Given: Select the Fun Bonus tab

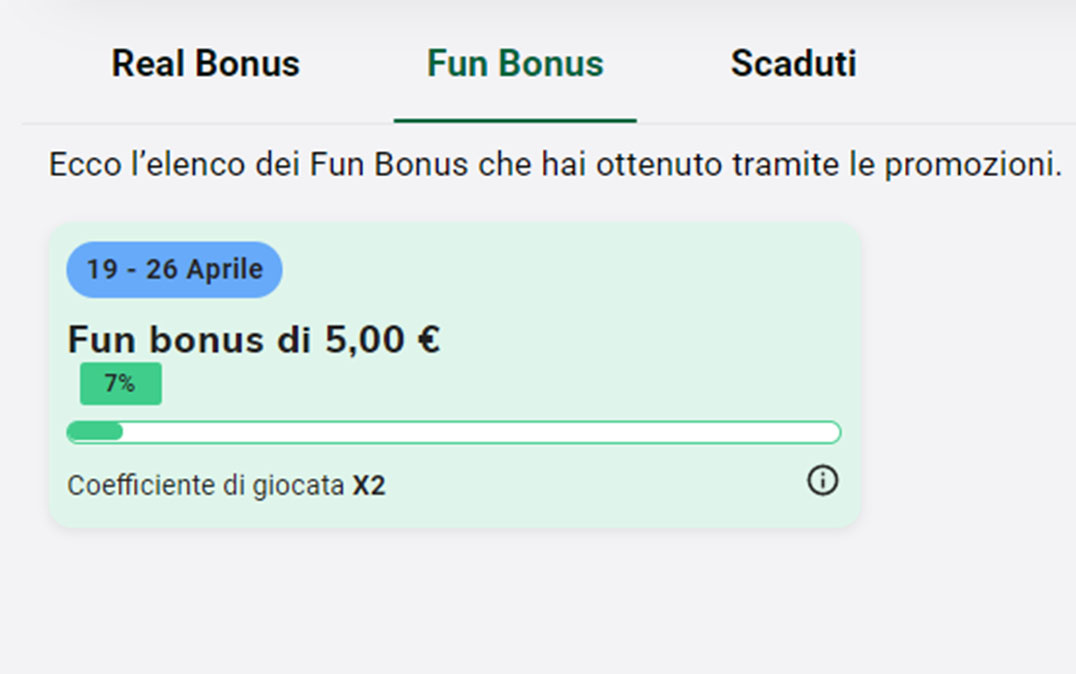Looking at the screenshot, I should tap(515, 64).
